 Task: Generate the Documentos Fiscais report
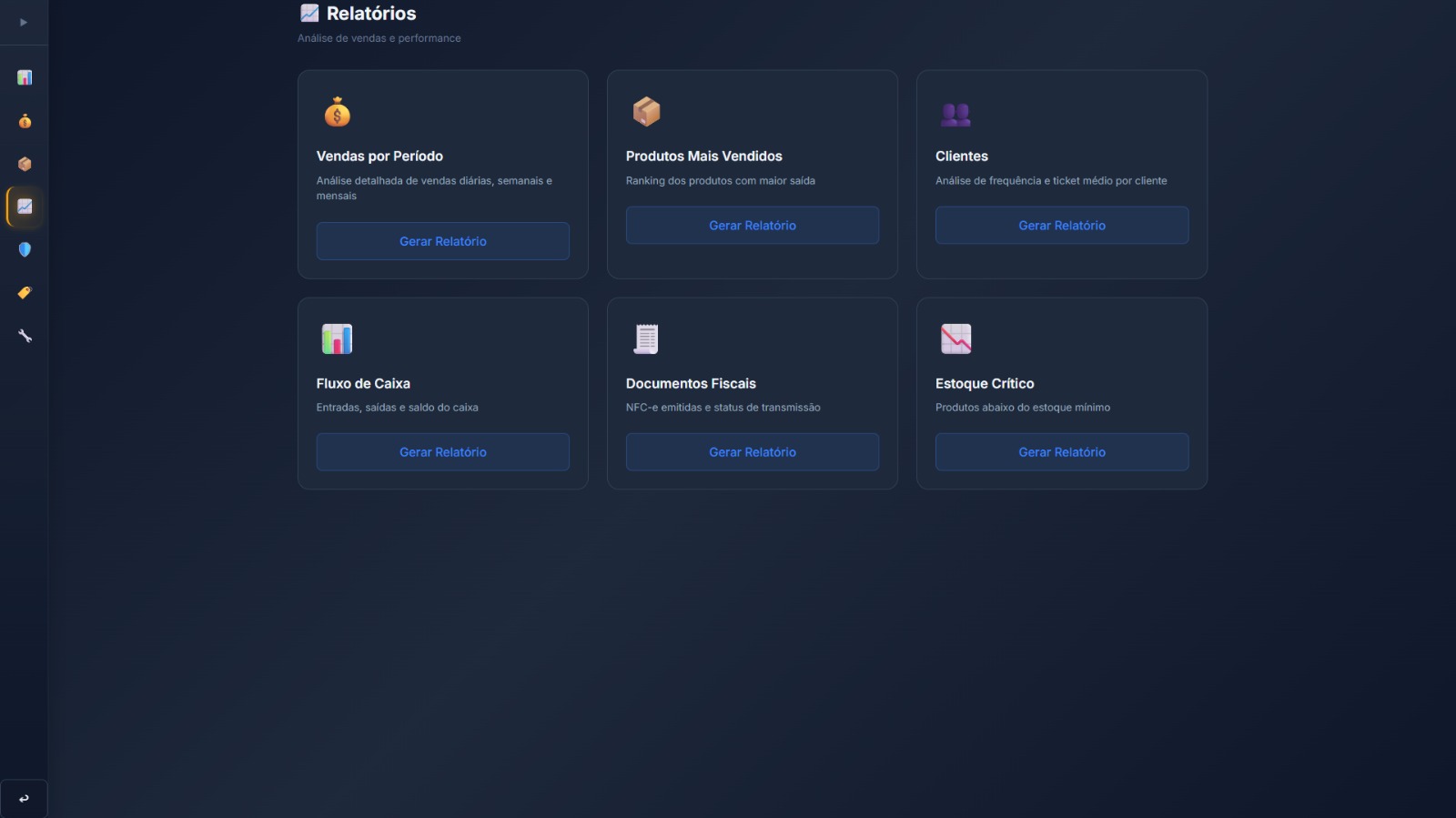click(x=753, y=452)
